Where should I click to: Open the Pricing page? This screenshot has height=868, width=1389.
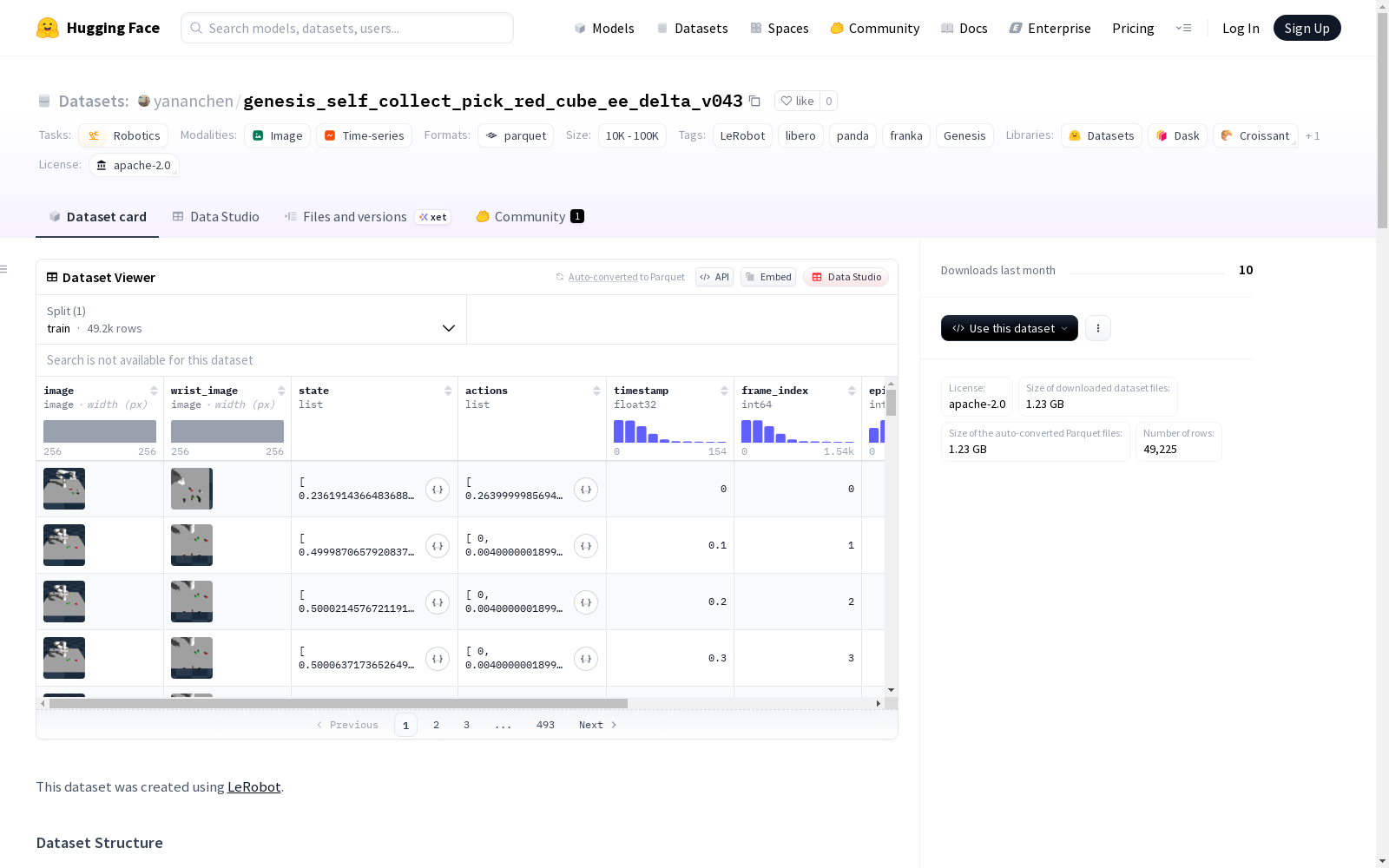(1133, 28)
